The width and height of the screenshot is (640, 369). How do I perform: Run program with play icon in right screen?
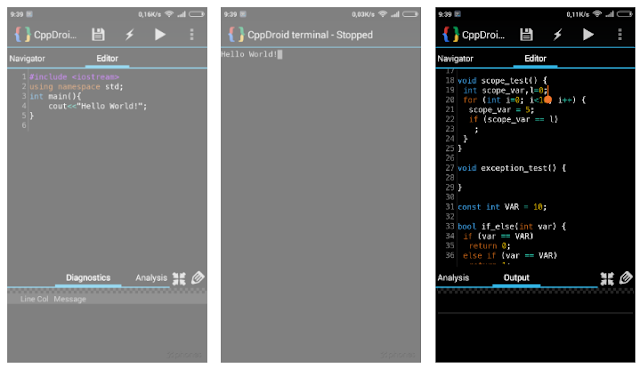pyautogui.click(x=588, y=35)
